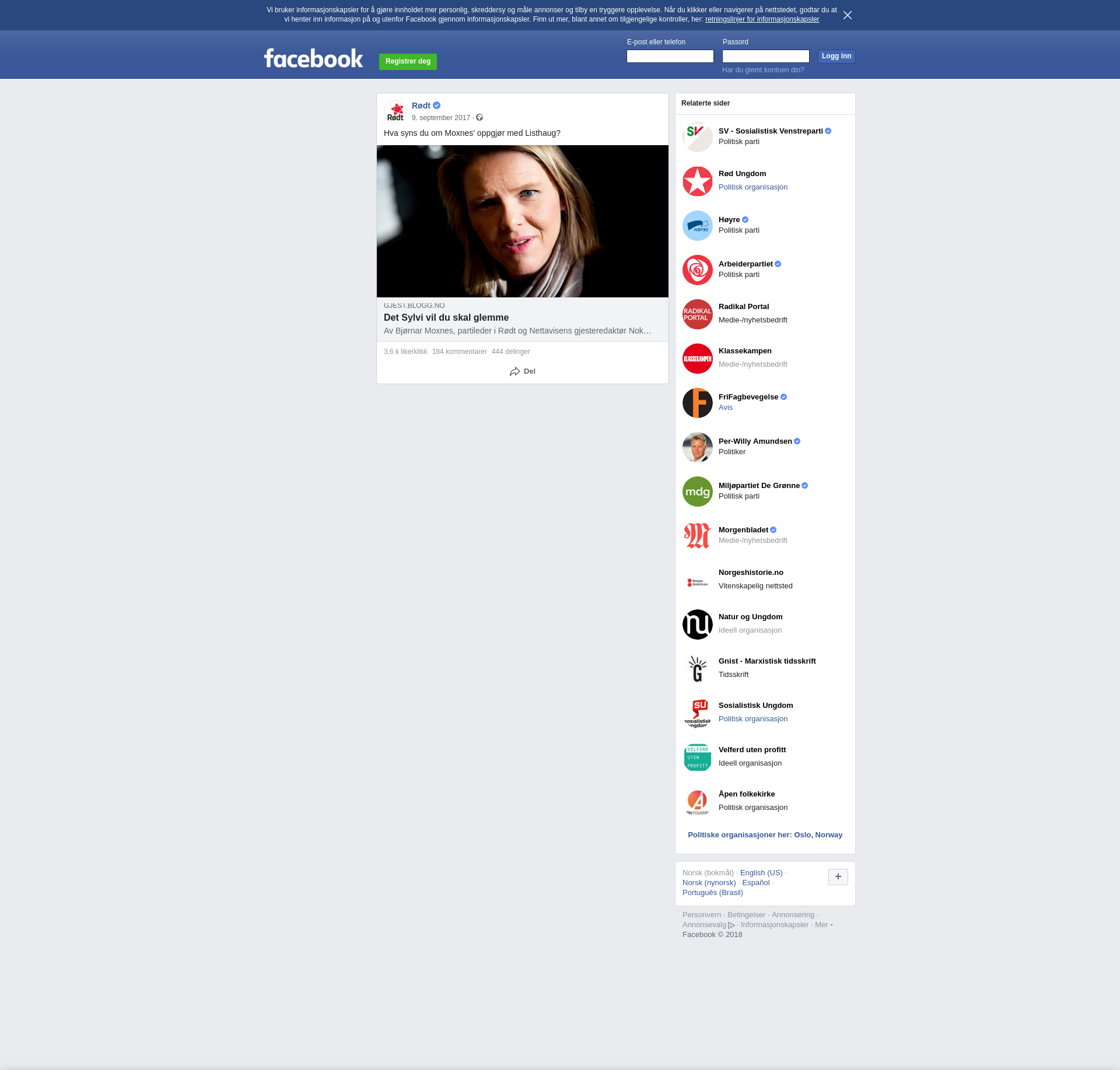Click the FriFagbevegelse F icon

(697, 403)
